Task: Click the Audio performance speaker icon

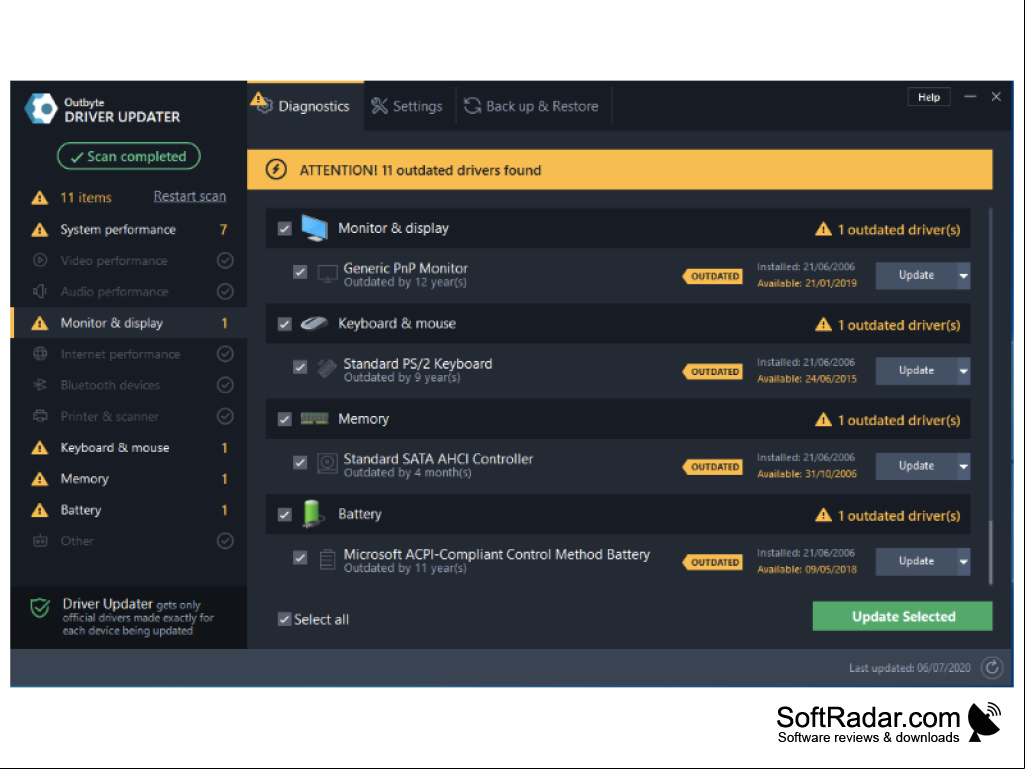Action: (x=40, y=292)
